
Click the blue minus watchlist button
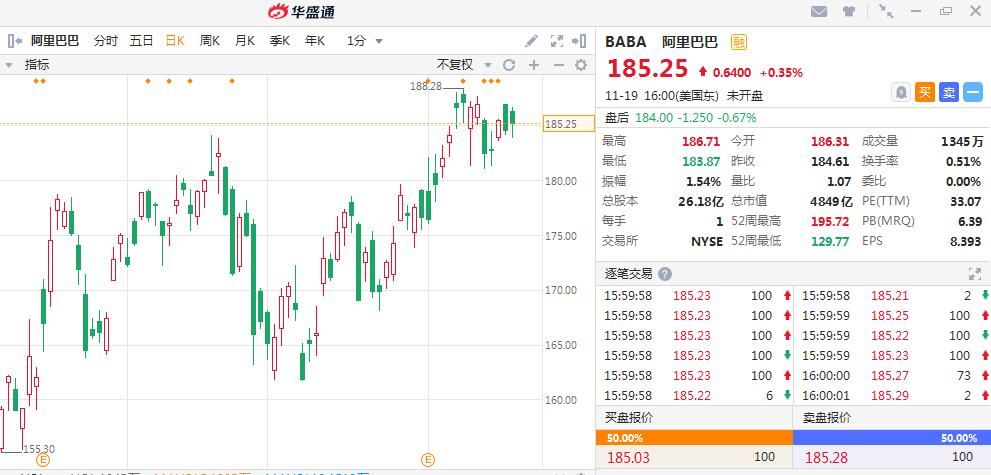[x=973, y=92]
